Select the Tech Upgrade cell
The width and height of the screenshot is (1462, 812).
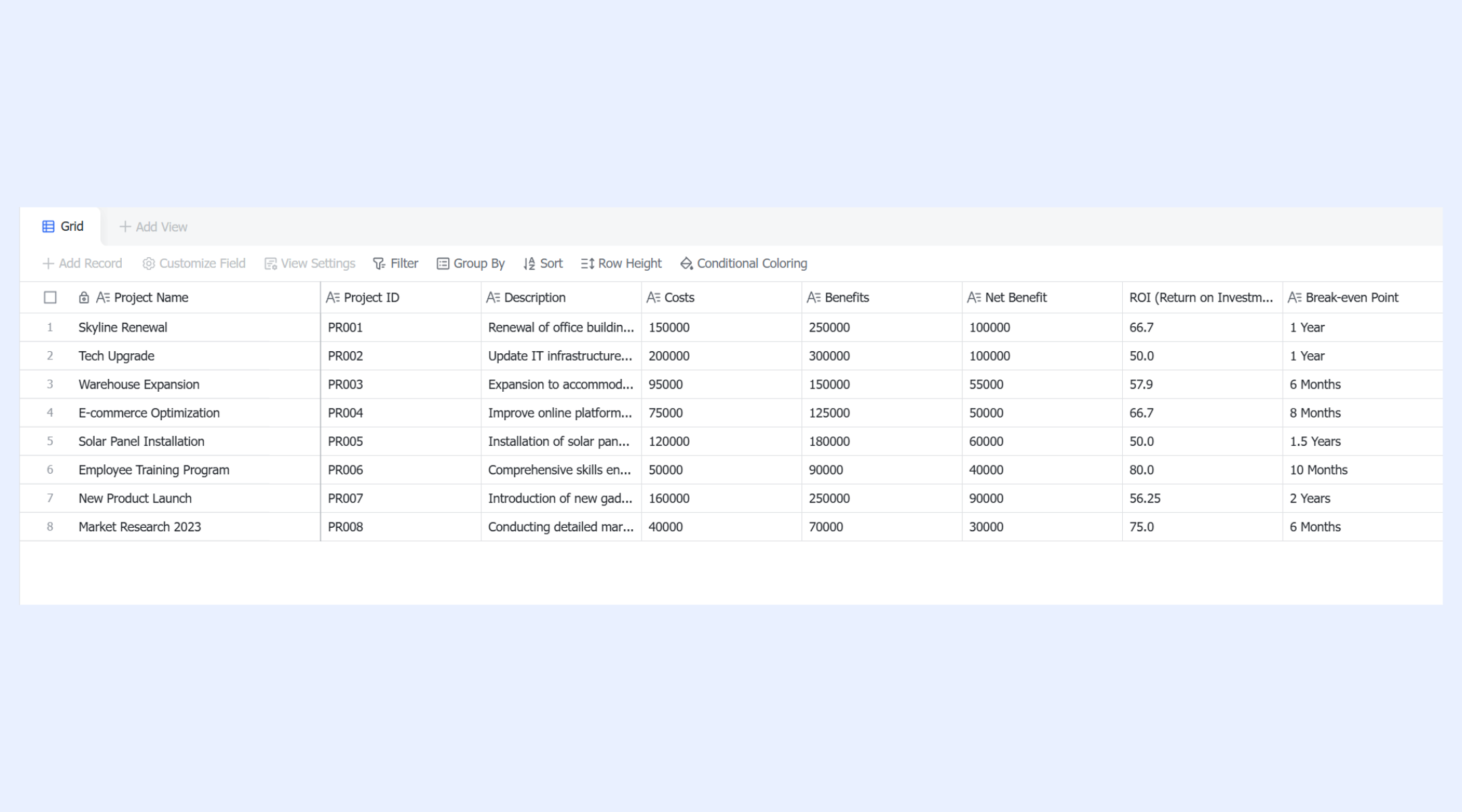pos(196,356)
